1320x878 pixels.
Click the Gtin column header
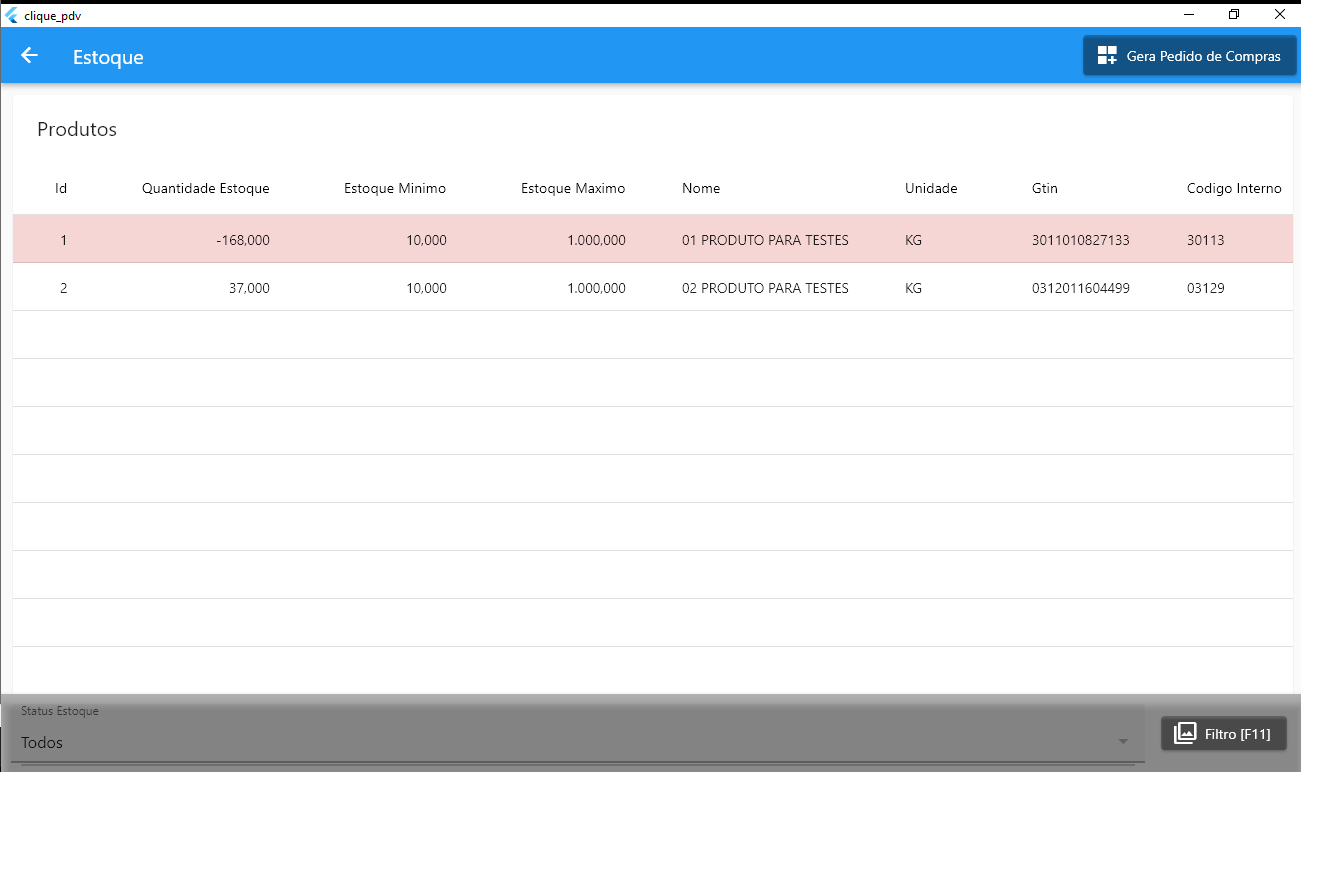[1044, 188]
